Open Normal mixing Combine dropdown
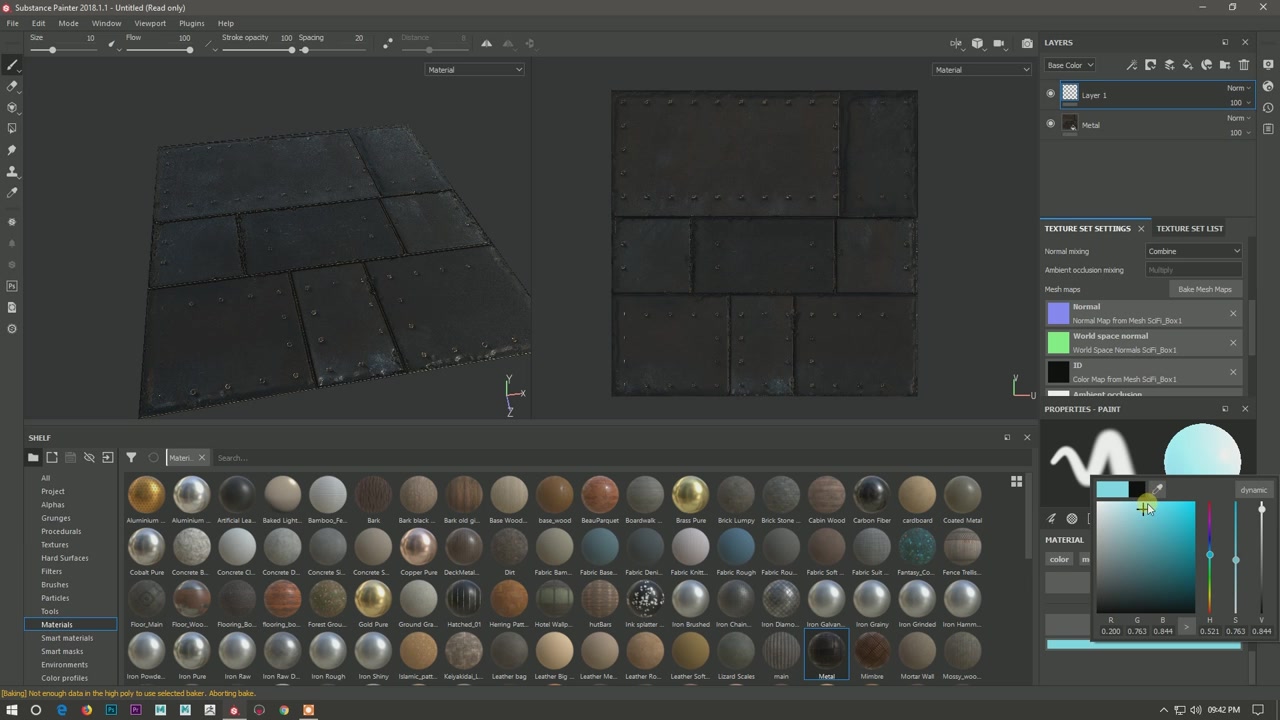Image resolution: width=1280 pixels, height=720 pixels. (1194, 251)
